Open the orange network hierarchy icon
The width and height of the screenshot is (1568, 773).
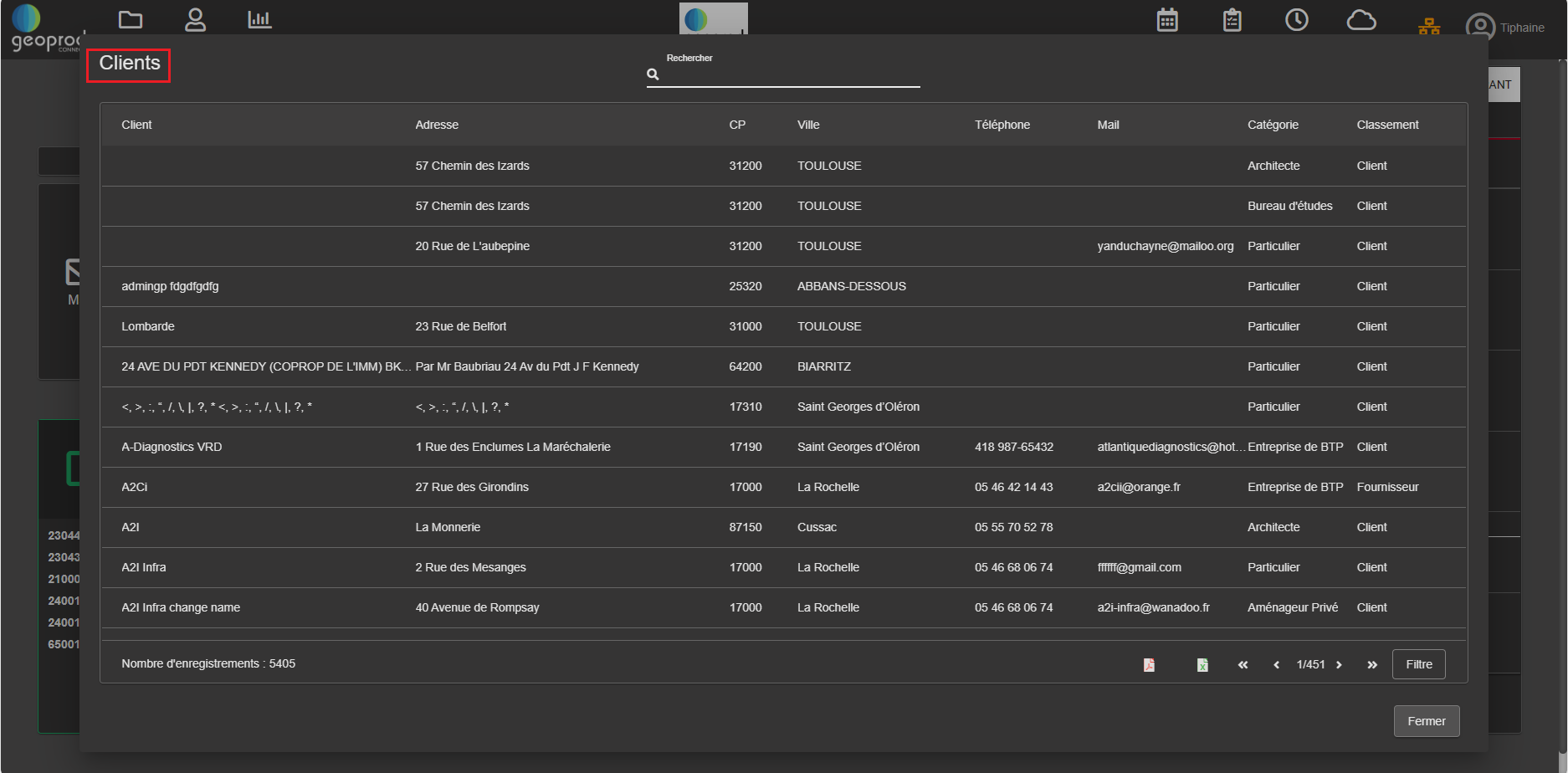coord(1429,27)
